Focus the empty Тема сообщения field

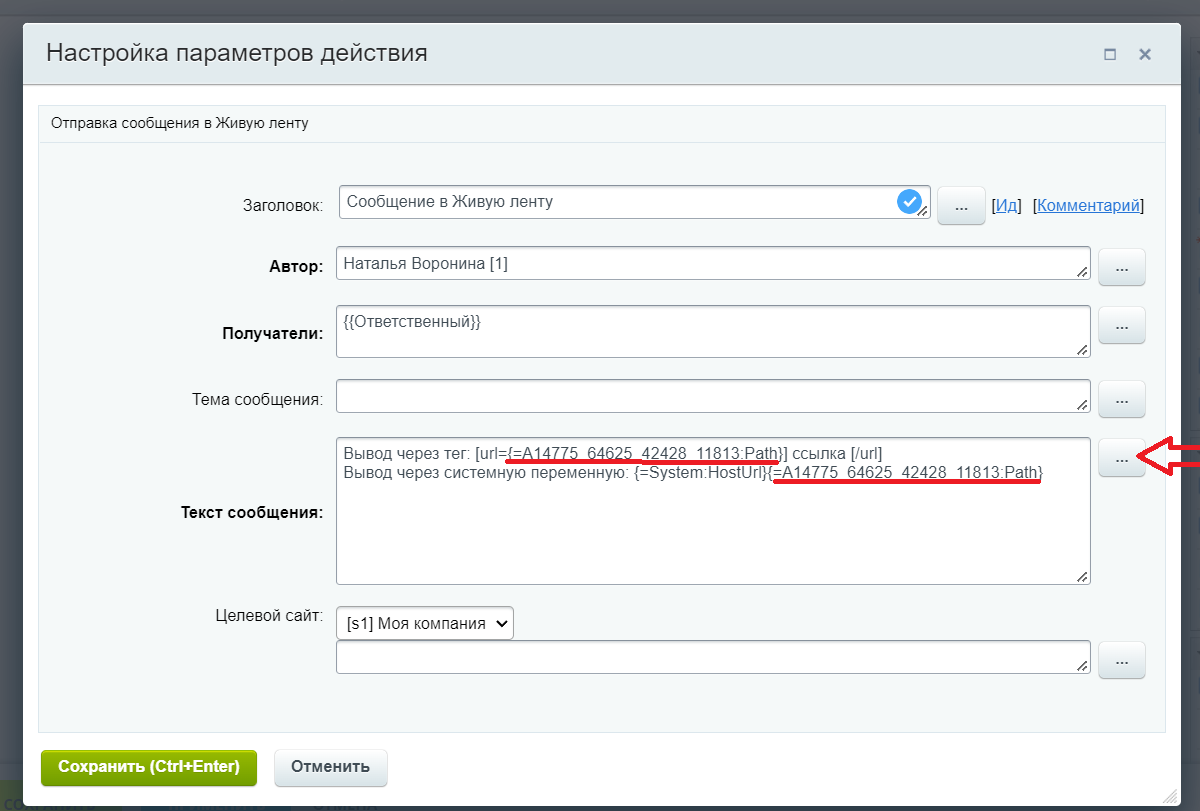click(710, 396)
